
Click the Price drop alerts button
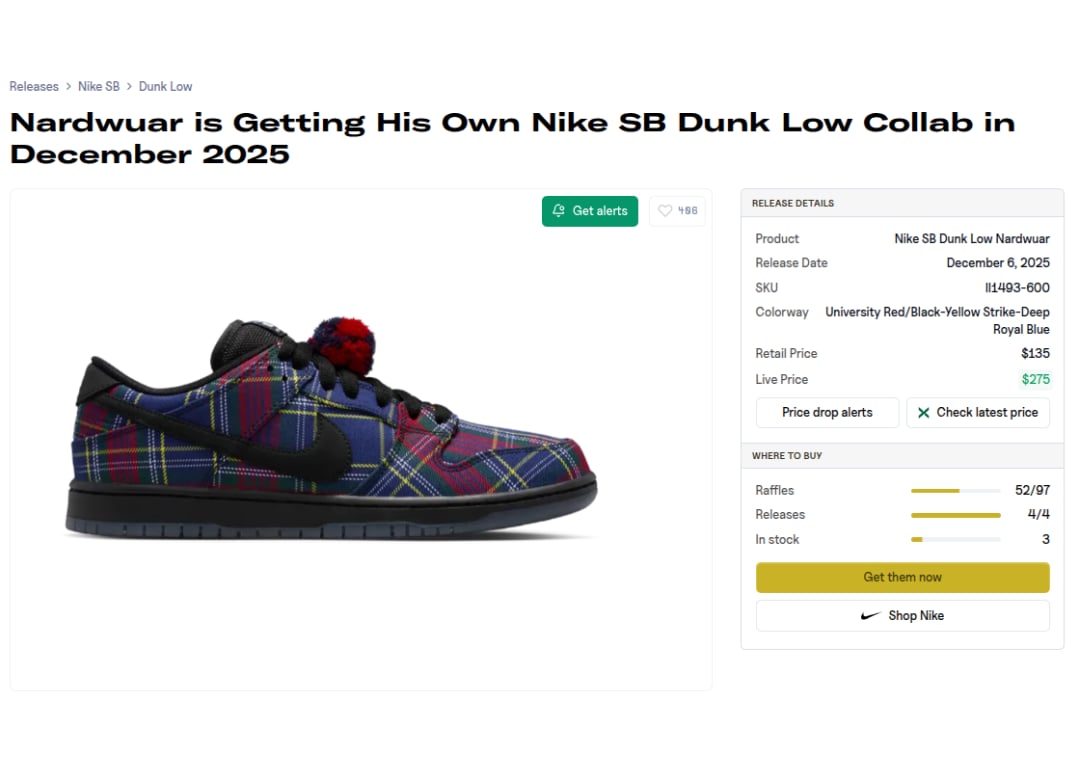827,412
